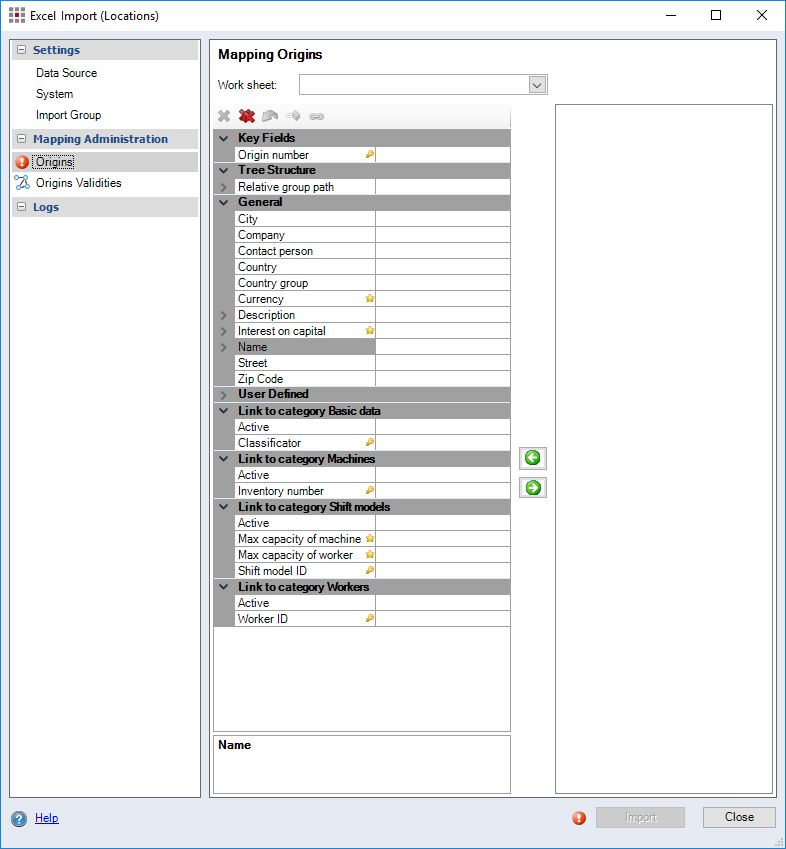Click the mapping value field for City

coord(442,219)
